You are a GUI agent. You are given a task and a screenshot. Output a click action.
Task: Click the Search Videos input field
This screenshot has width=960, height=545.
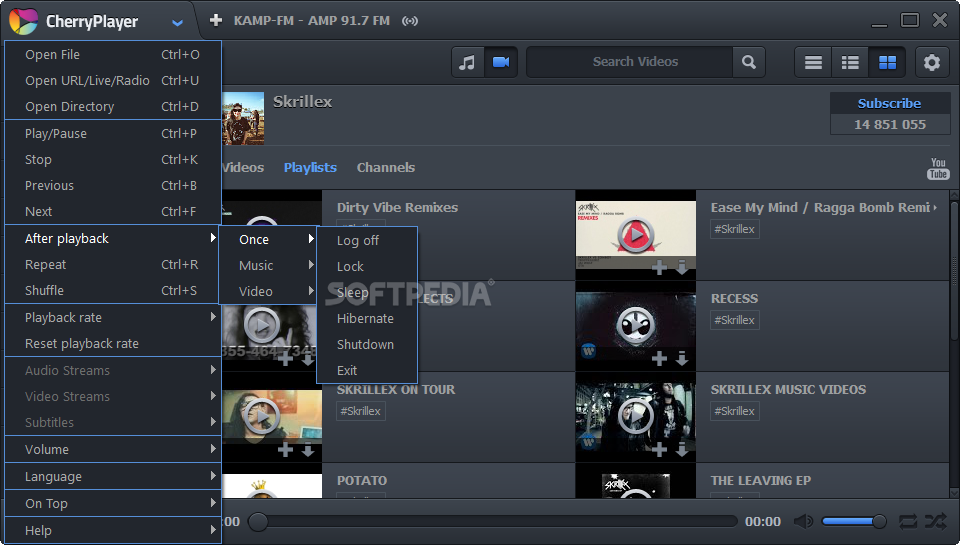(x=630, y=62)
